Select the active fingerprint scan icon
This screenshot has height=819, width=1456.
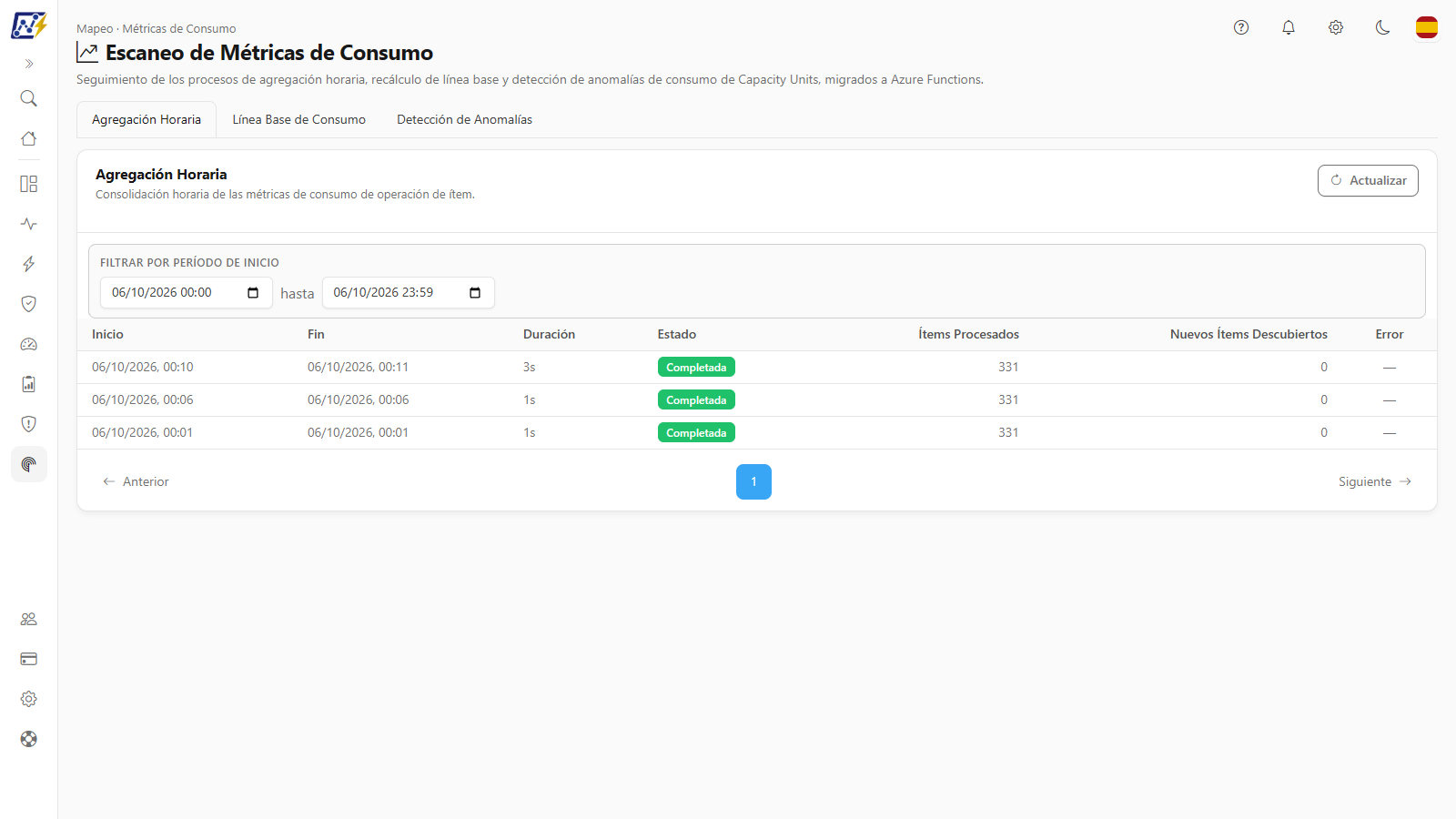click(29, 464)
